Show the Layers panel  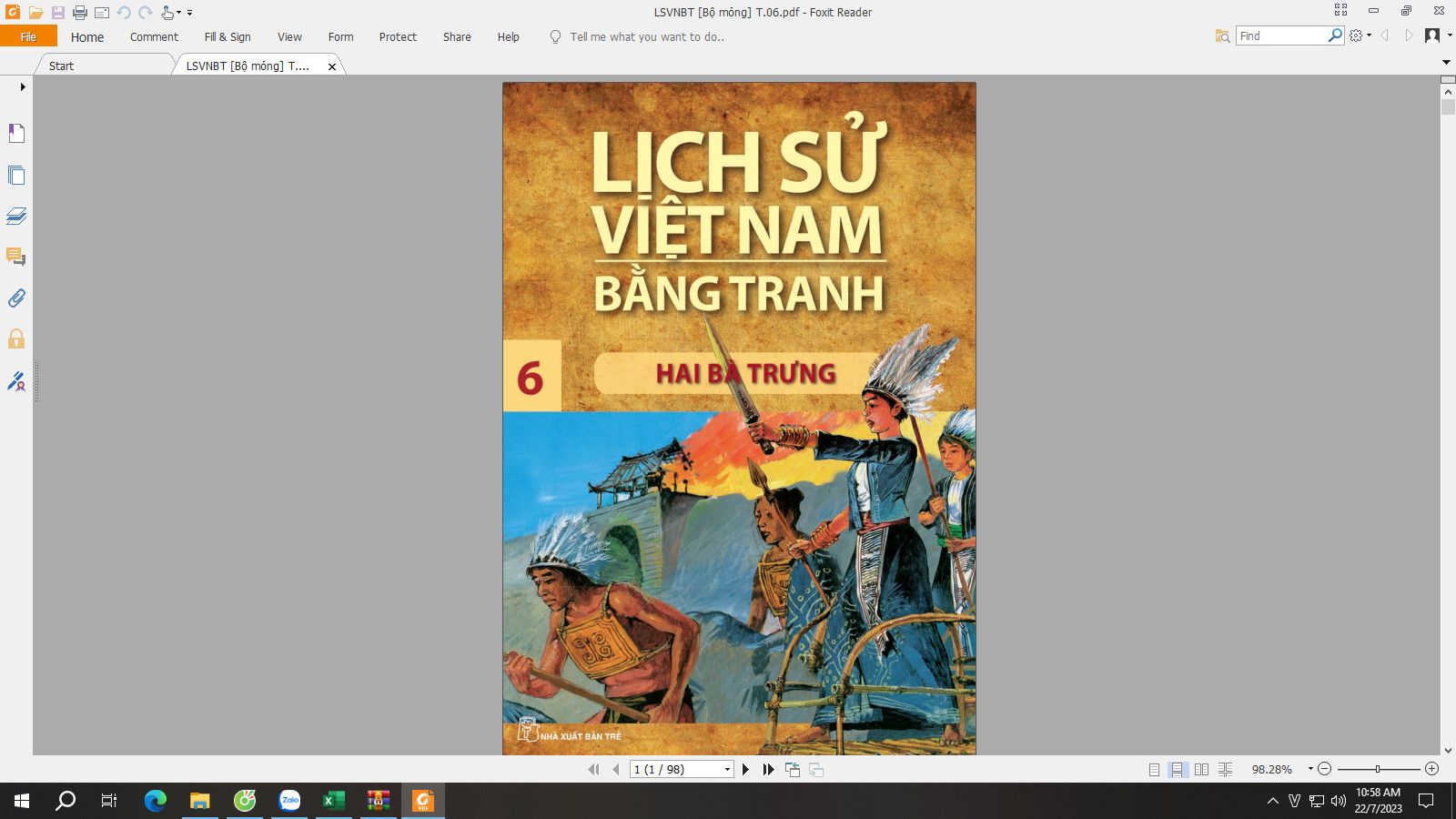click(x=16, y=216)
